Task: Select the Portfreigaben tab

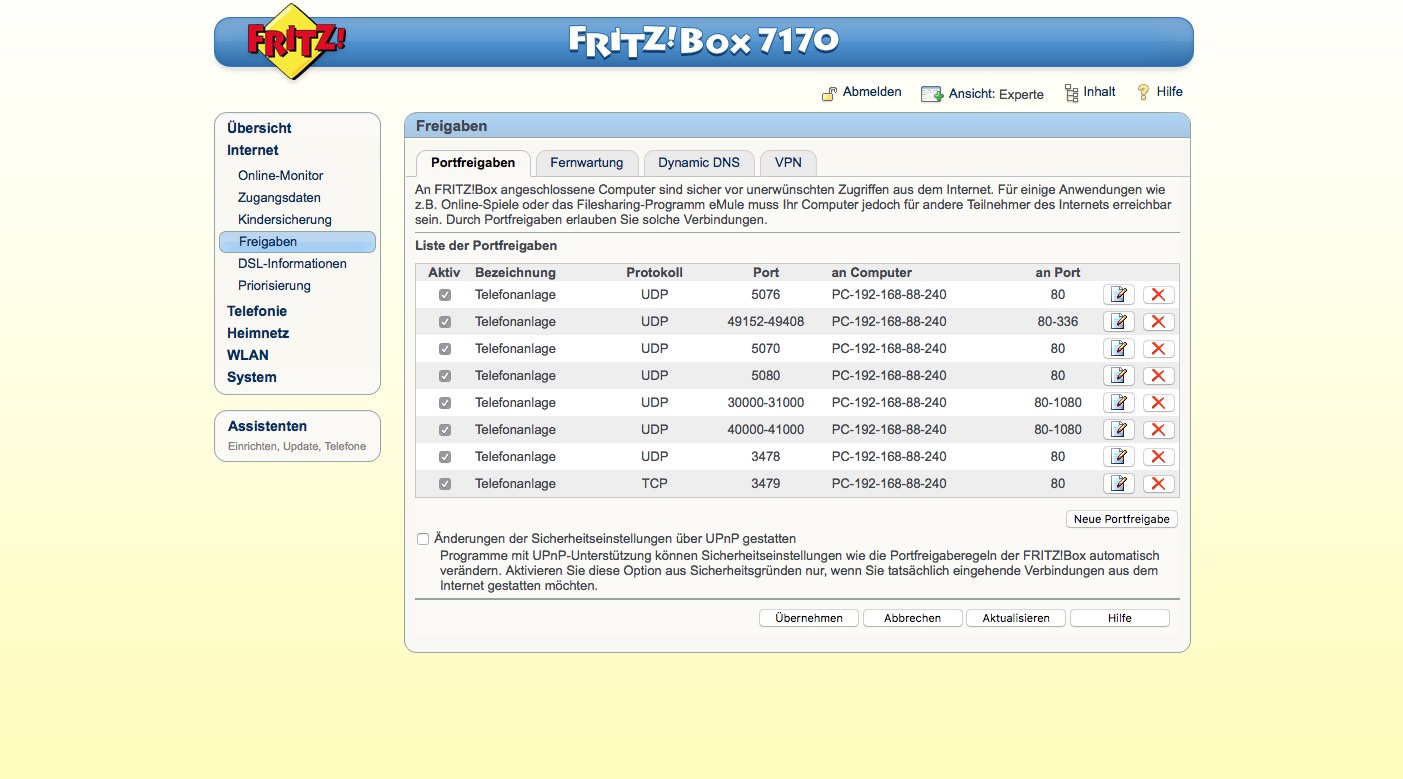Action: click(x=473, y=163)
